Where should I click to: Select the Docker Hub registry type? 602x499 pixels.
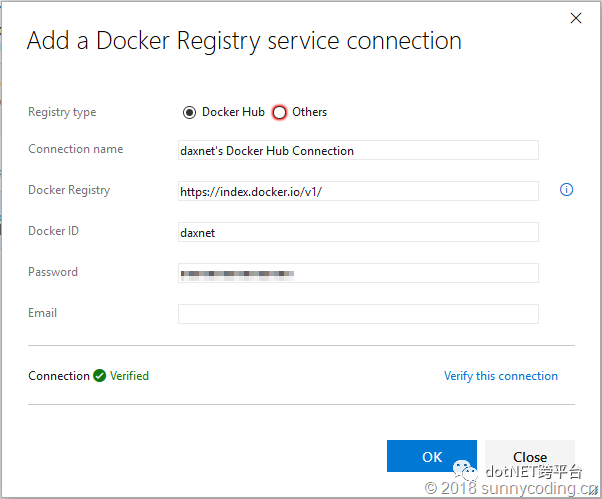190,112
